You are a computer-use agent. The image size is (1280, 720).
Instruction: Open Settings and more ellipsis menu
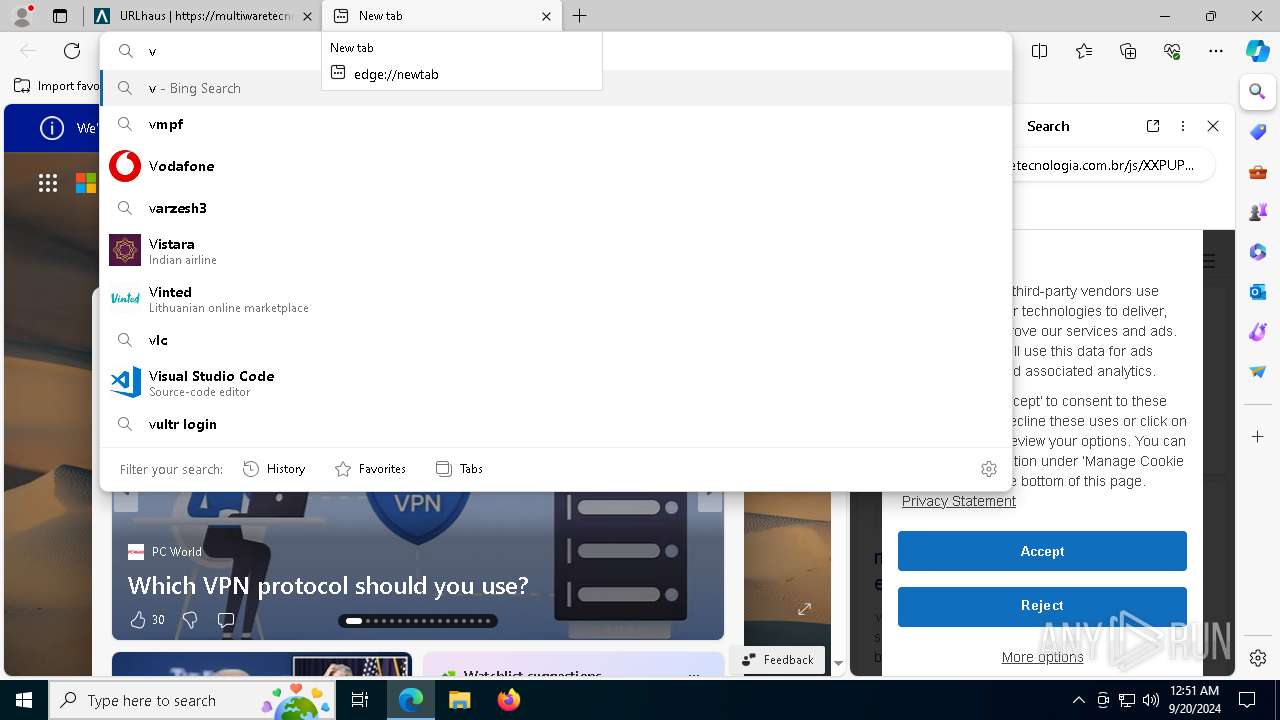1216,51
